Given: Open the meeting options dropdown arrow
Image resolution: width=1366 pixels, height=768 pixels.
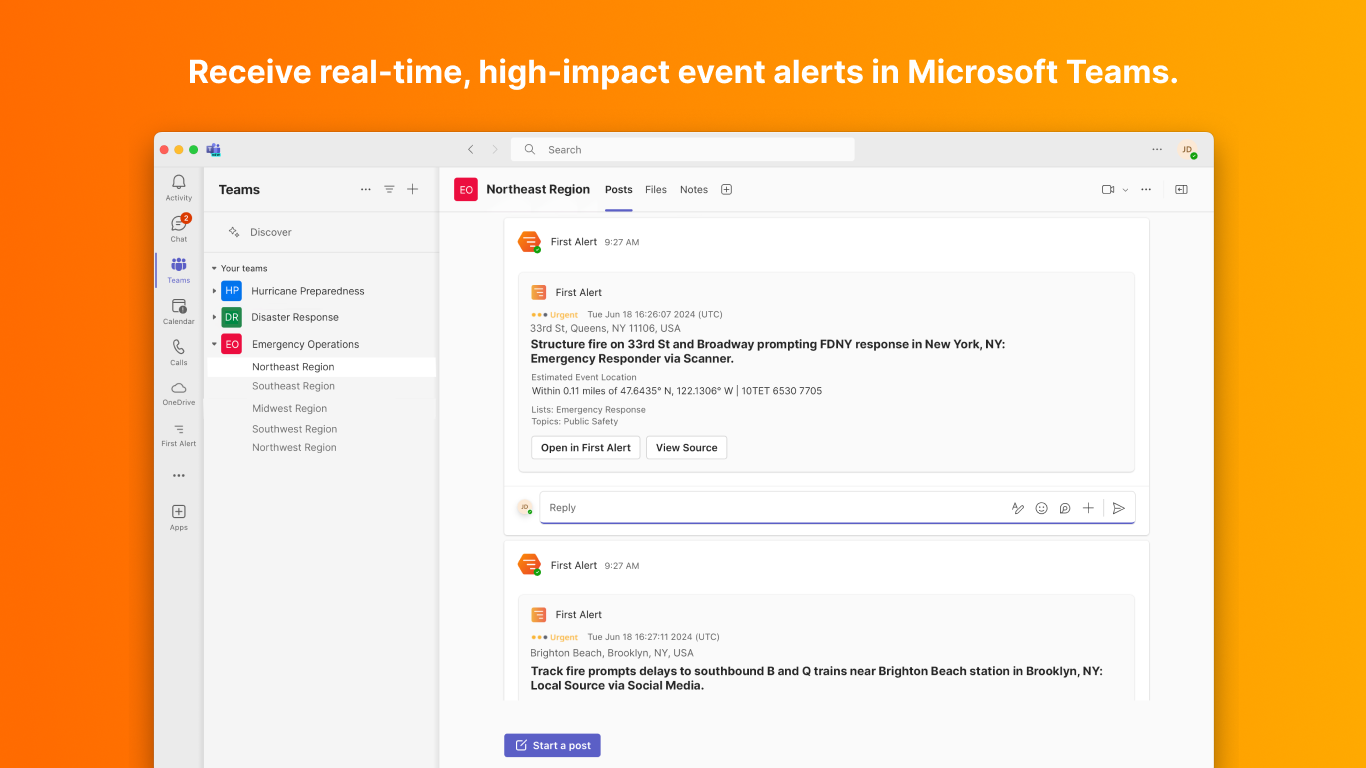Looking at the screenshot, I should coord(1125,190).
